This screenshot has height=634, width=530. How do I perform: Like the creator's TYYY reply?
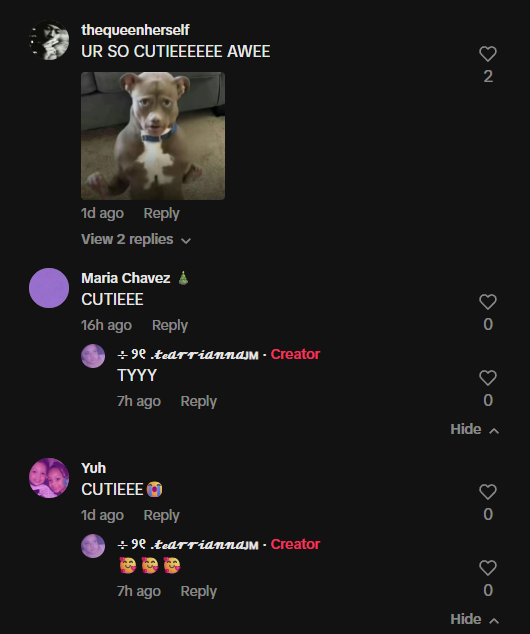pos(488,378)
